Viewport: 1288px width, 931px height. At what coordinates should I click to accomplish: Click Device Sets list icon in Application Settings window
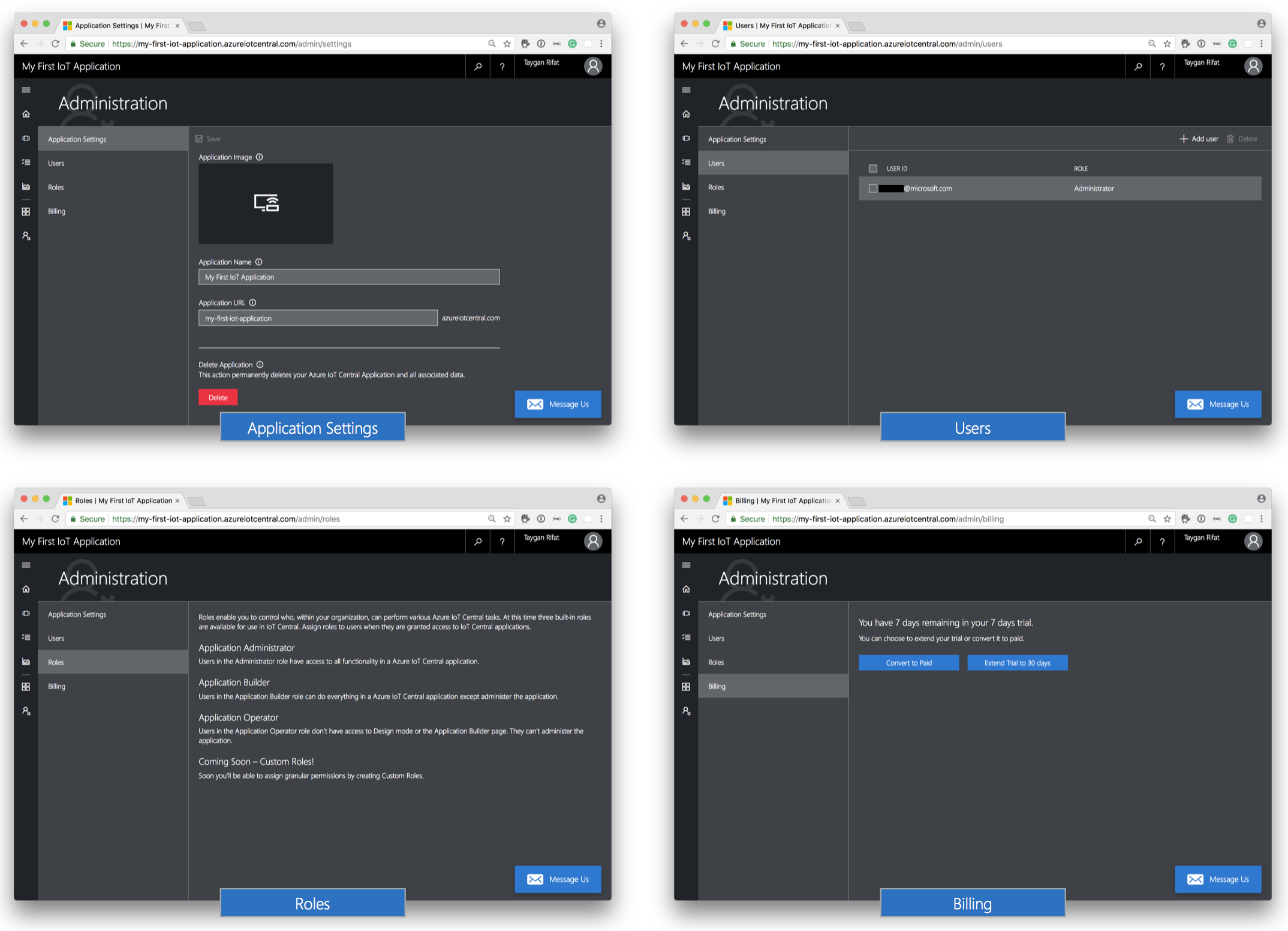tap(26, 163)
